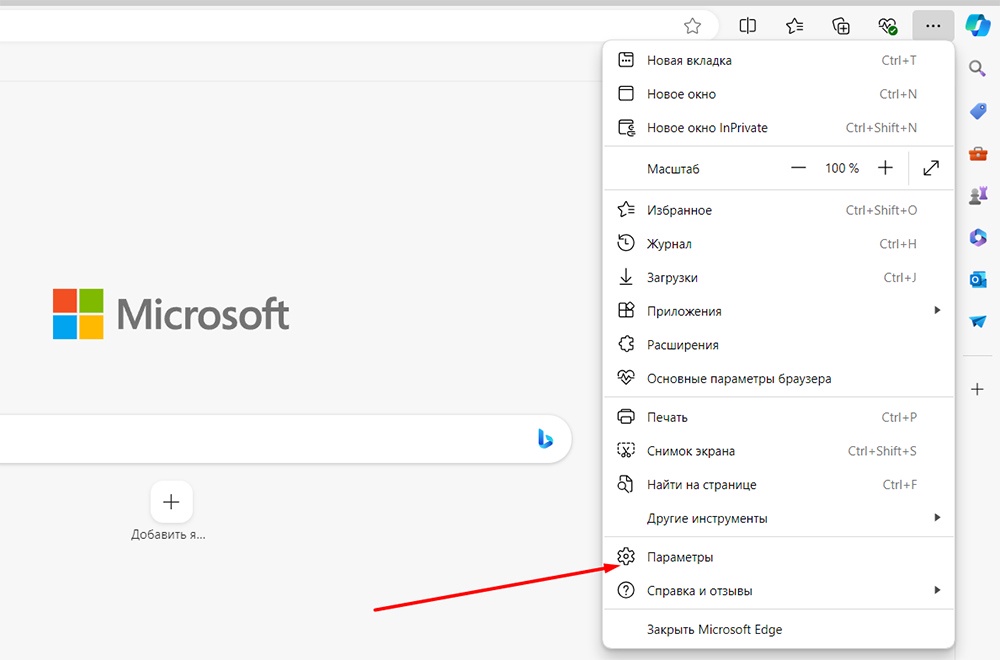Select 'Найти на странице' menu item

[x=778, y=485]
